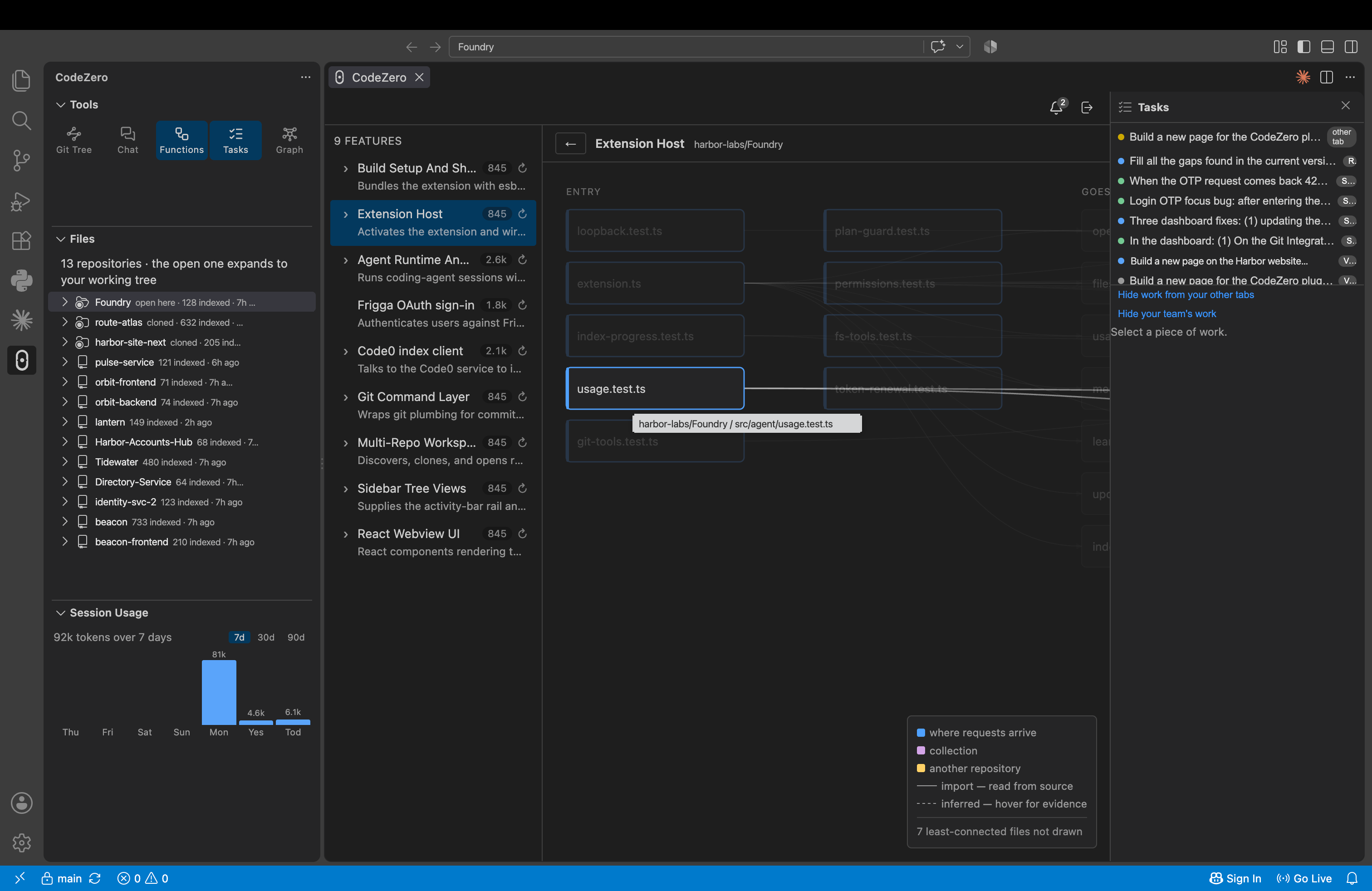Open task 'Fill all the gaps found'

point(1236,161)
